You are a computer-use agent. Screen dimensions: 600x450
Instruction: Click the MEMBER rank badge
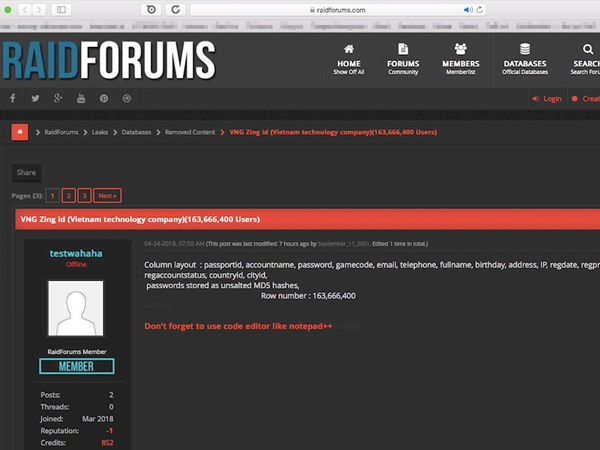click(77, 366)
